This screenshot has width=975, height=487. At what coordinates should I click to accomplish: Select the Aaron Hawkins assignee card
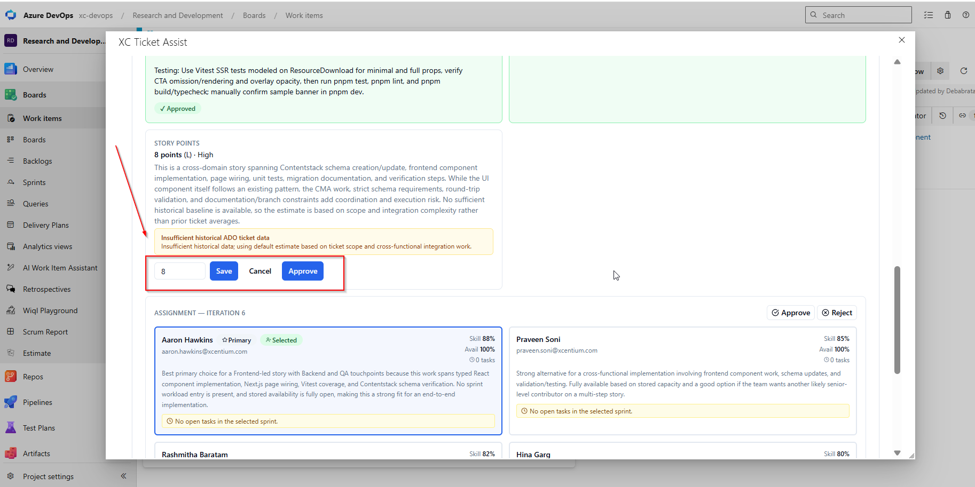[328, 381]
